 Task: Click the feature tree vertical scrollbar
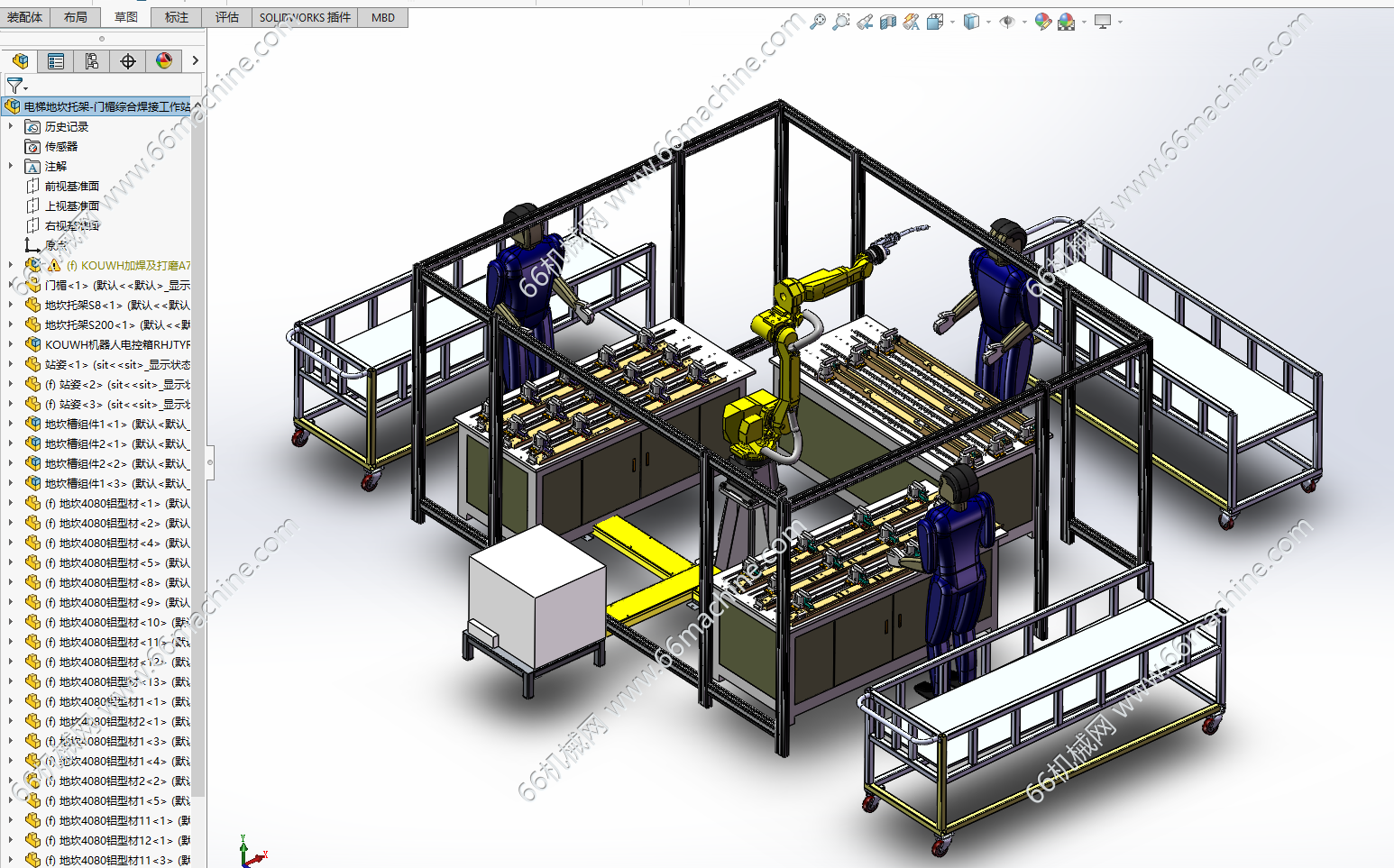click(x=198, y=451)
